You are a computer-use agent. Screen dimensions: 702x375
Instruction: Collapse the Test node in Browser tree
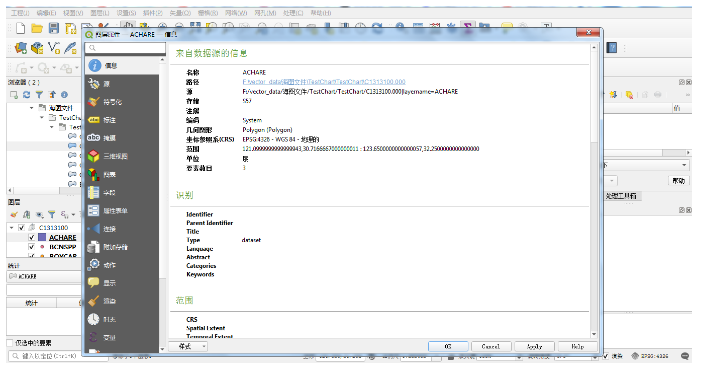point(52,127)
